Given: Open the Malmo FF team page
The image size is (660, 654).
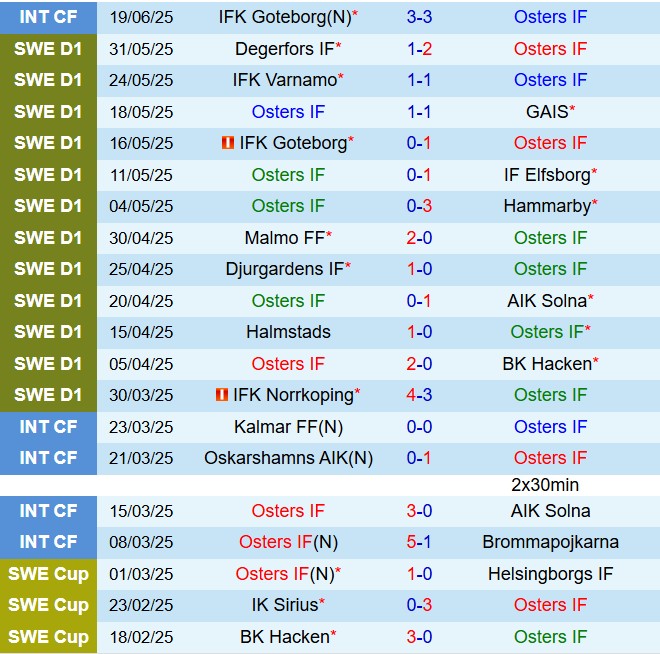Looking at the screenshot, I should (x=284, y=238).
